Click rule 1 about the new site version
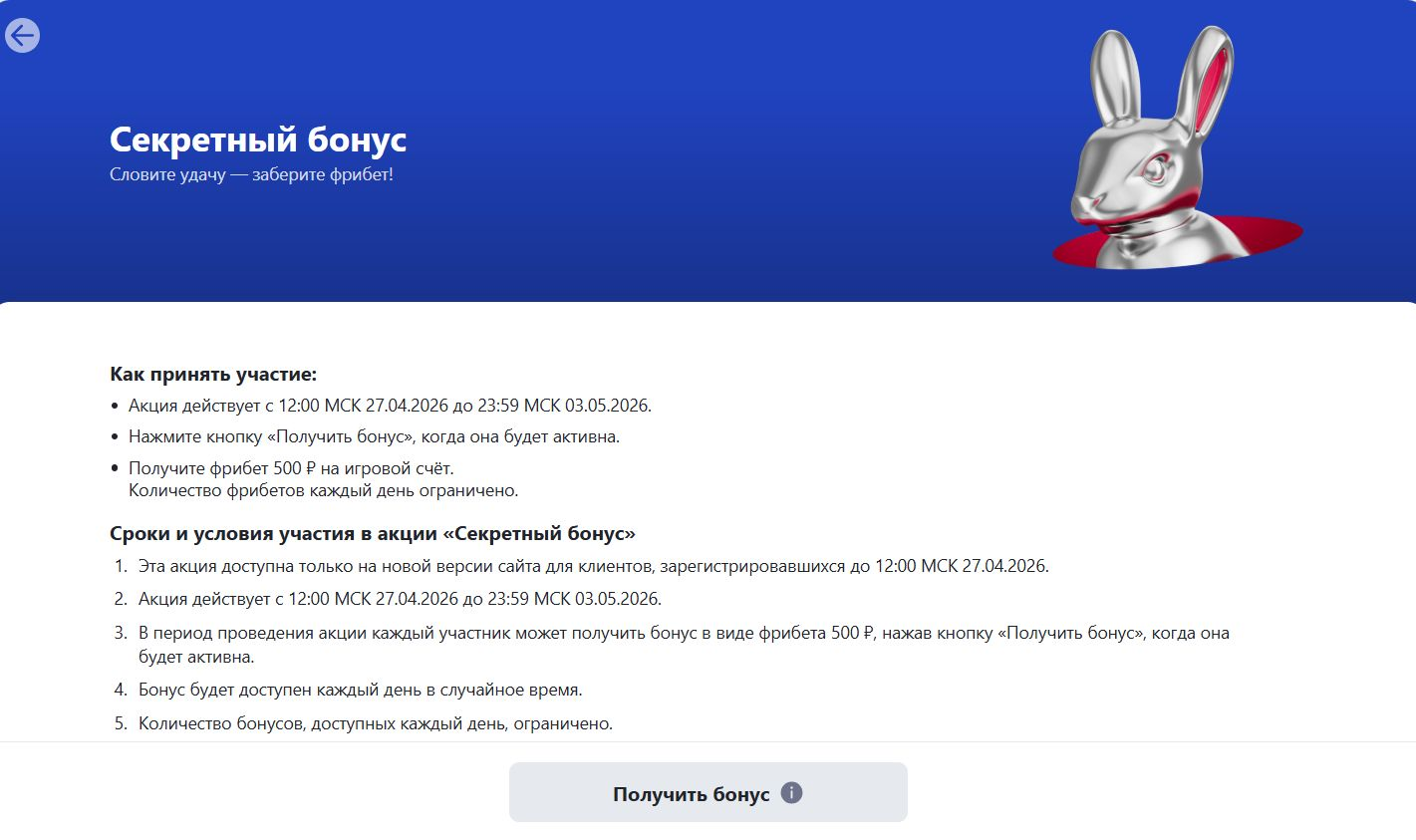1416x840 pixels. point(593,566)
